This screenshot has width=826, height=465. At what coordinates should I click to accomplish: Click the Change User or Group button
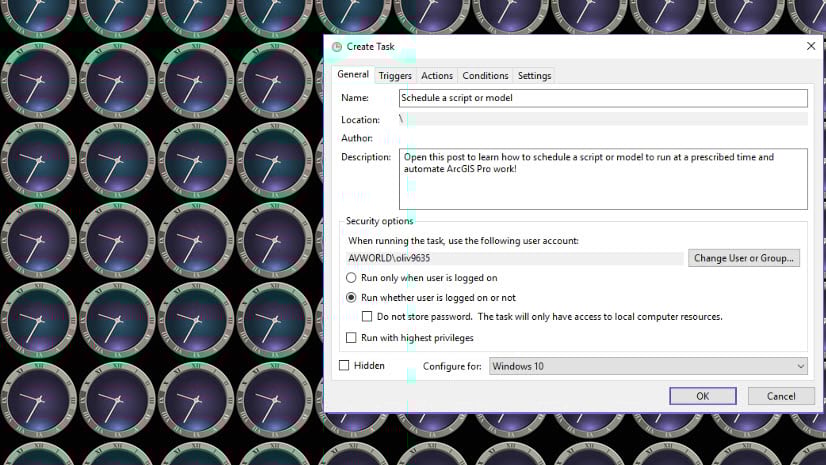[x=744, y=258]
